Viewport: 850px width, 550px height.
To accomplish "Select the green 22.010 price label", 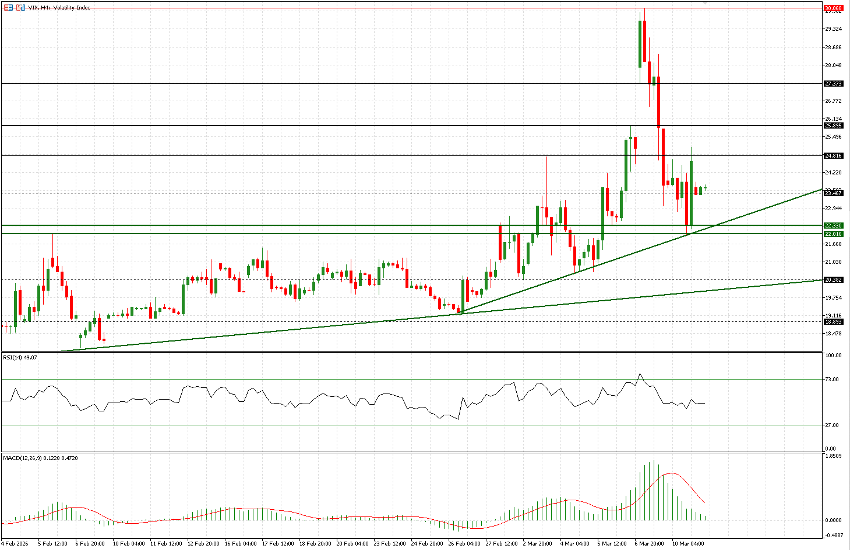I will [833, 233].
